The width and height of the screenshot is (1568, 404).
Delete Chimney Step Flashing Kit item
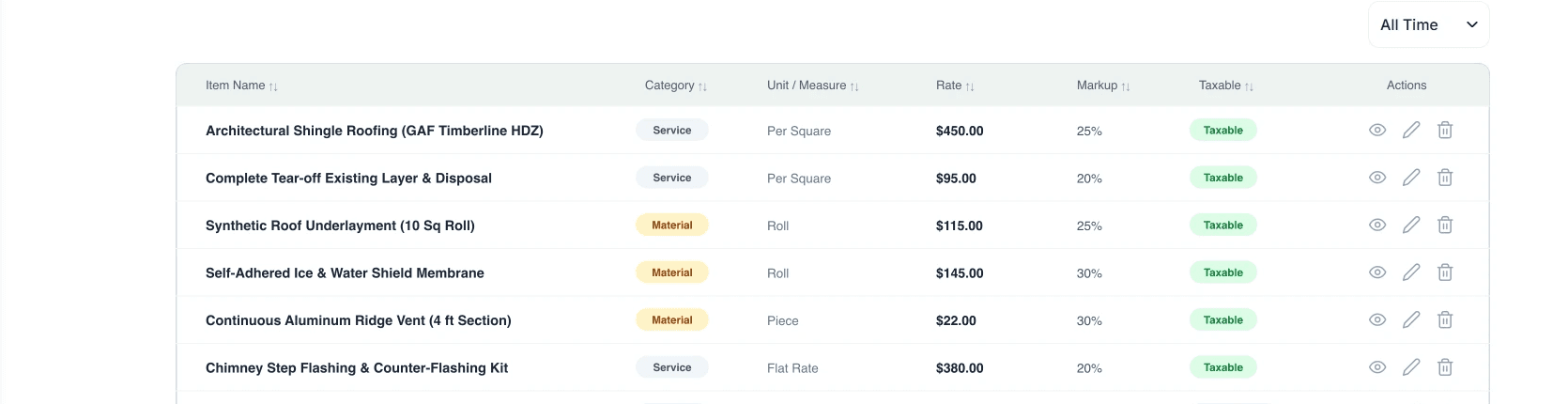[x=1445, y=367]
